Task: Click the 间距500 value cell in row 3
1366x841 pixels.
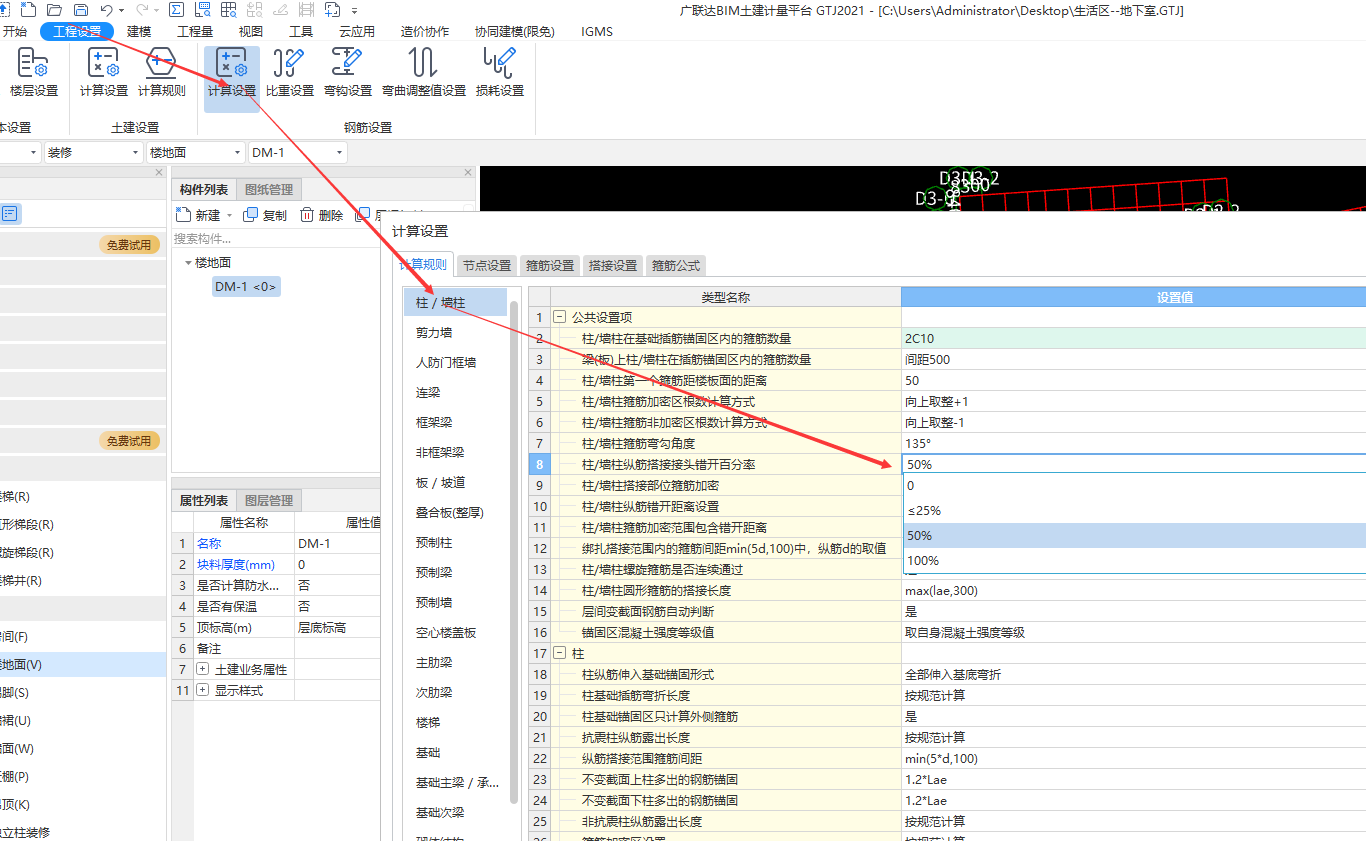Action: tap(1133, 359)
